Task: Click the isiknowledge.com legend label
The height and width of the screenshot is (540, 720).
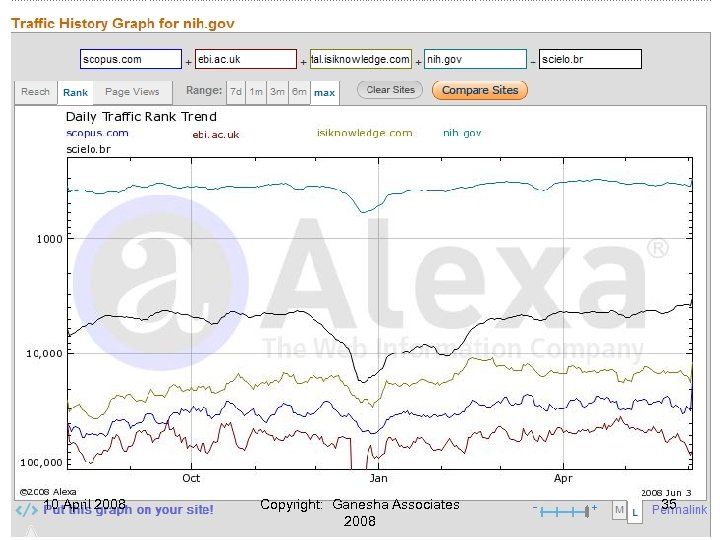Action: pos(365,133)
